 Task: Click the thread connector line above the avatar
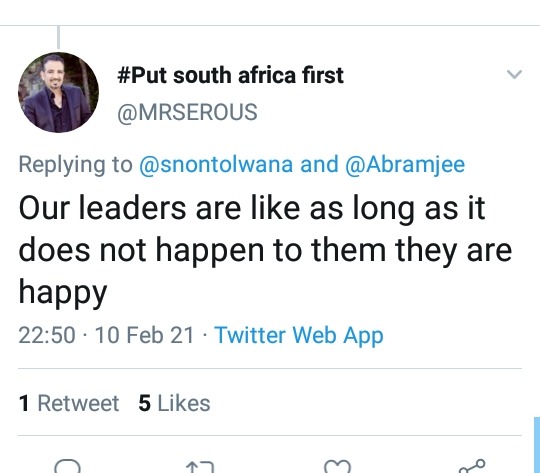click(59, 37)
